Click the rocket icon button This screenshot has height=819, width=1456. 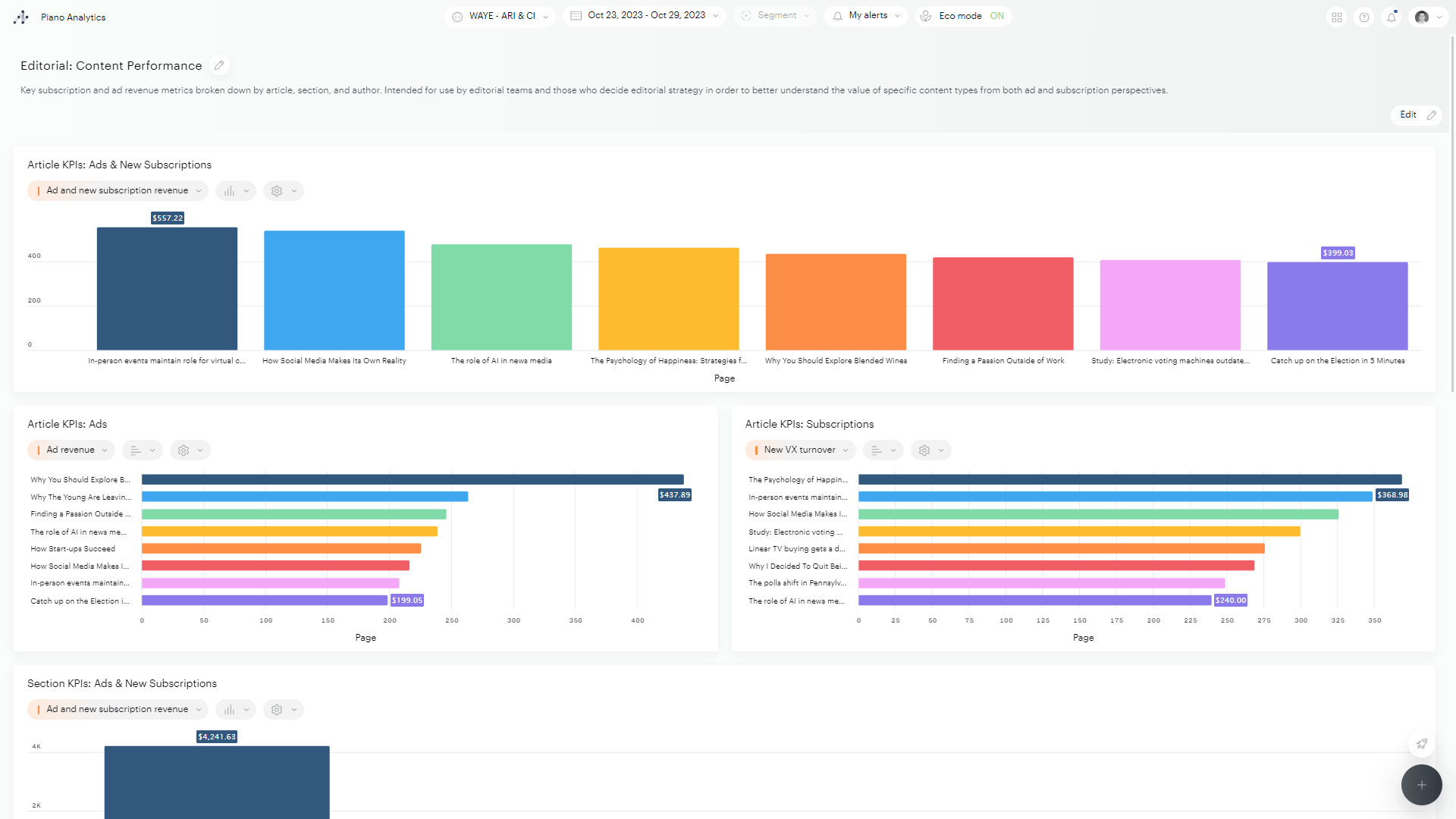point(1422,744)
